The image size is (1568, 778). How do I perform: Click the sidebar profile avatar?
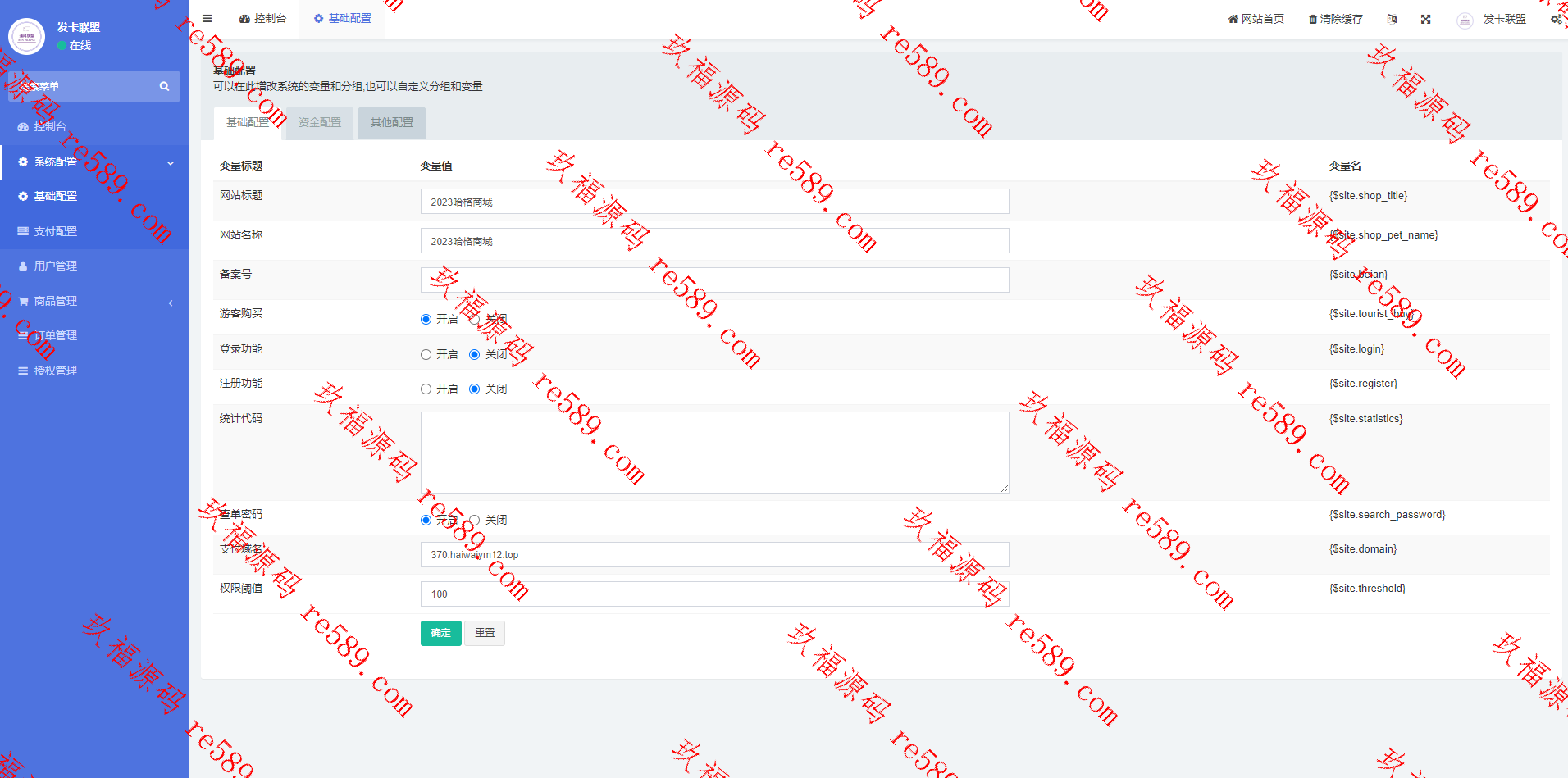[26, 36]
